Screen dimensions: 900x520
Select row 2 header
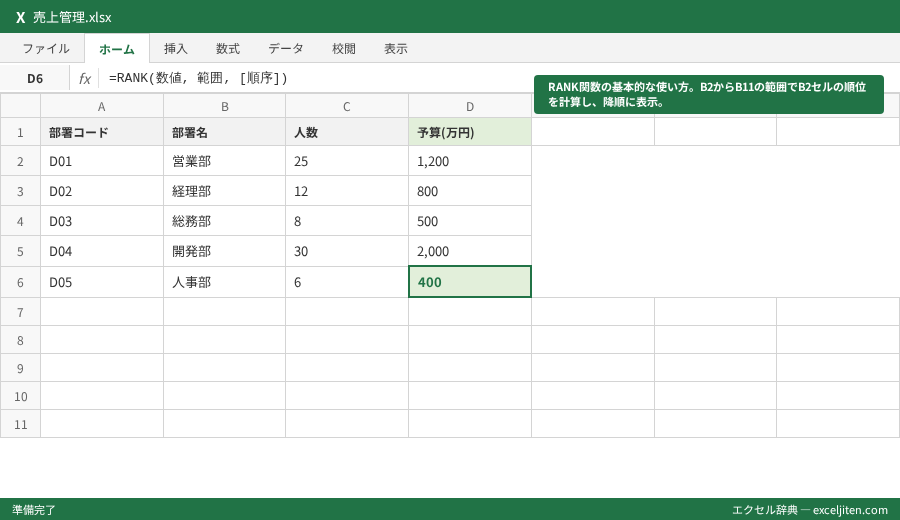point(20,161)
